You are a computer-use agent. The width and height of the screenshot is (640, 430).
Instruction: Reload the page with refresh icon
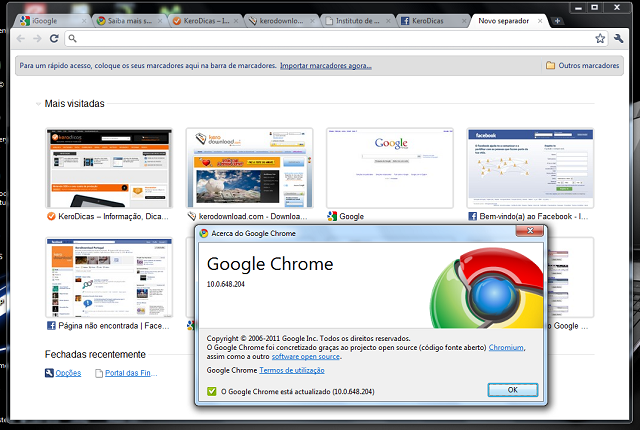pyautogui.click(x=54, y=38)
